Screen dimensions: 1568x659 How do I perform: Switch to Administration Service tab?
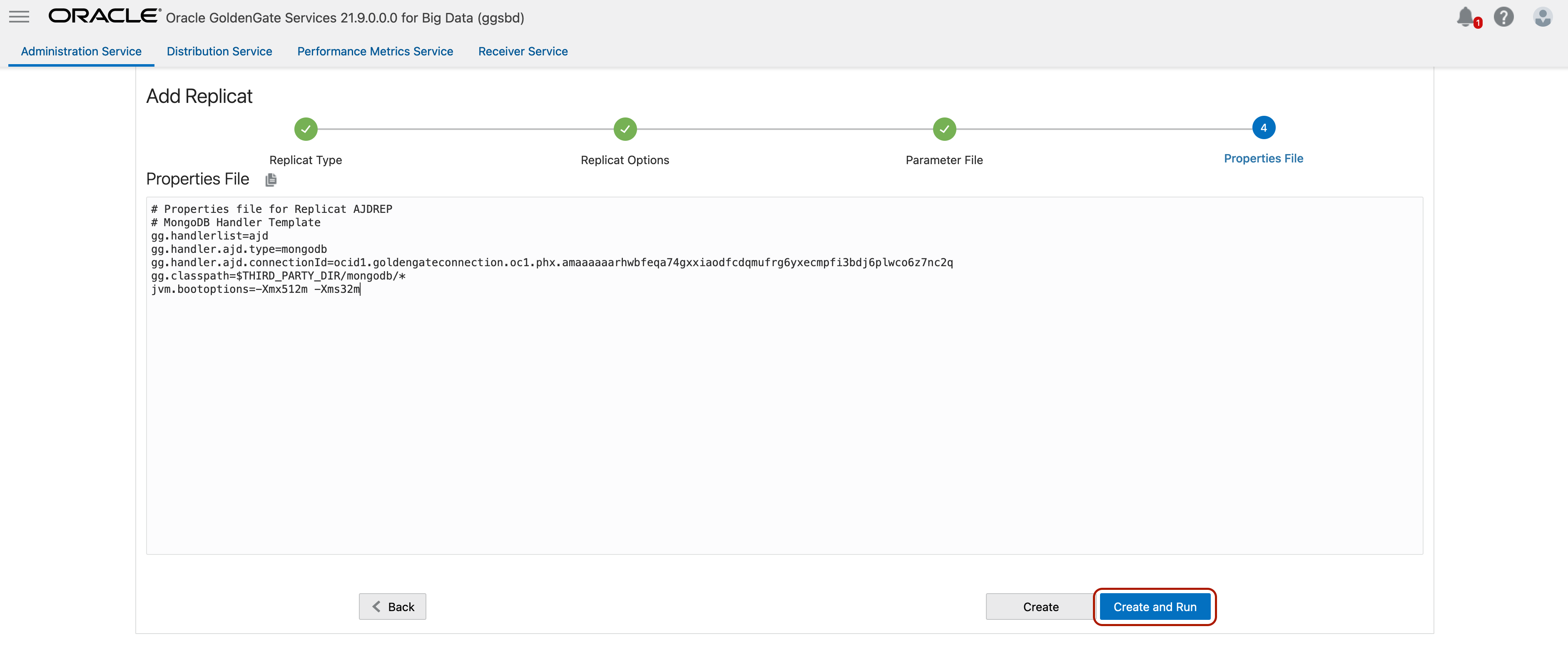click(x=81, y=52)
